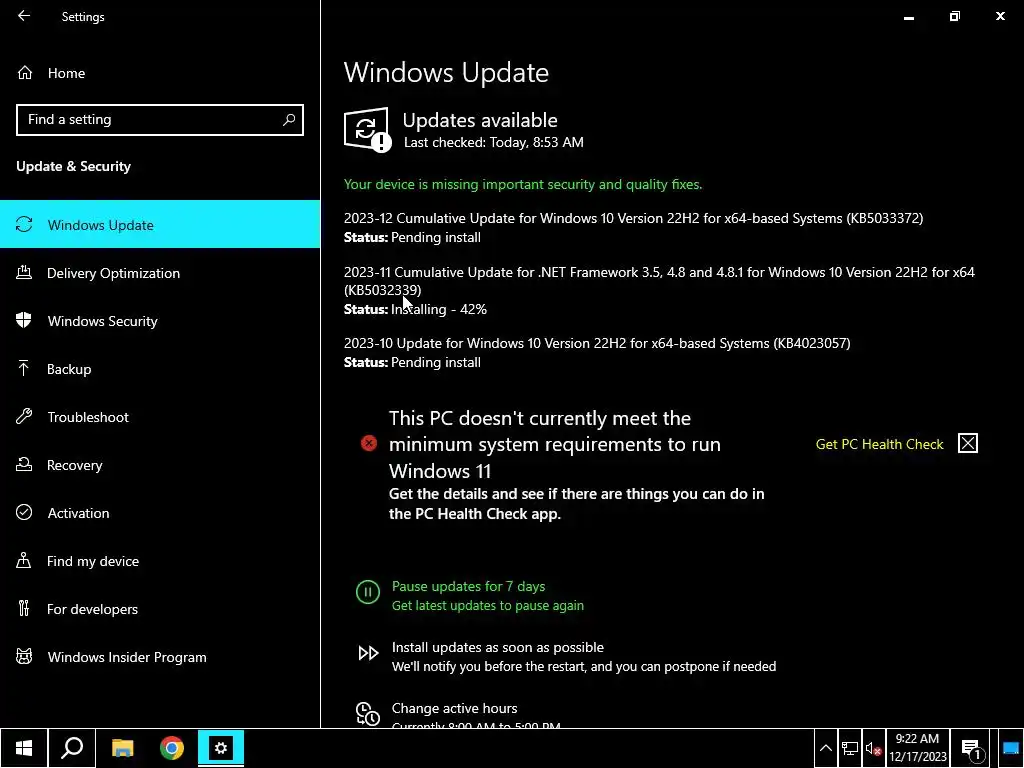Open the Recovery settings
The width and height of the screenshot is (1024, 768).
click(x=160, y=465)
